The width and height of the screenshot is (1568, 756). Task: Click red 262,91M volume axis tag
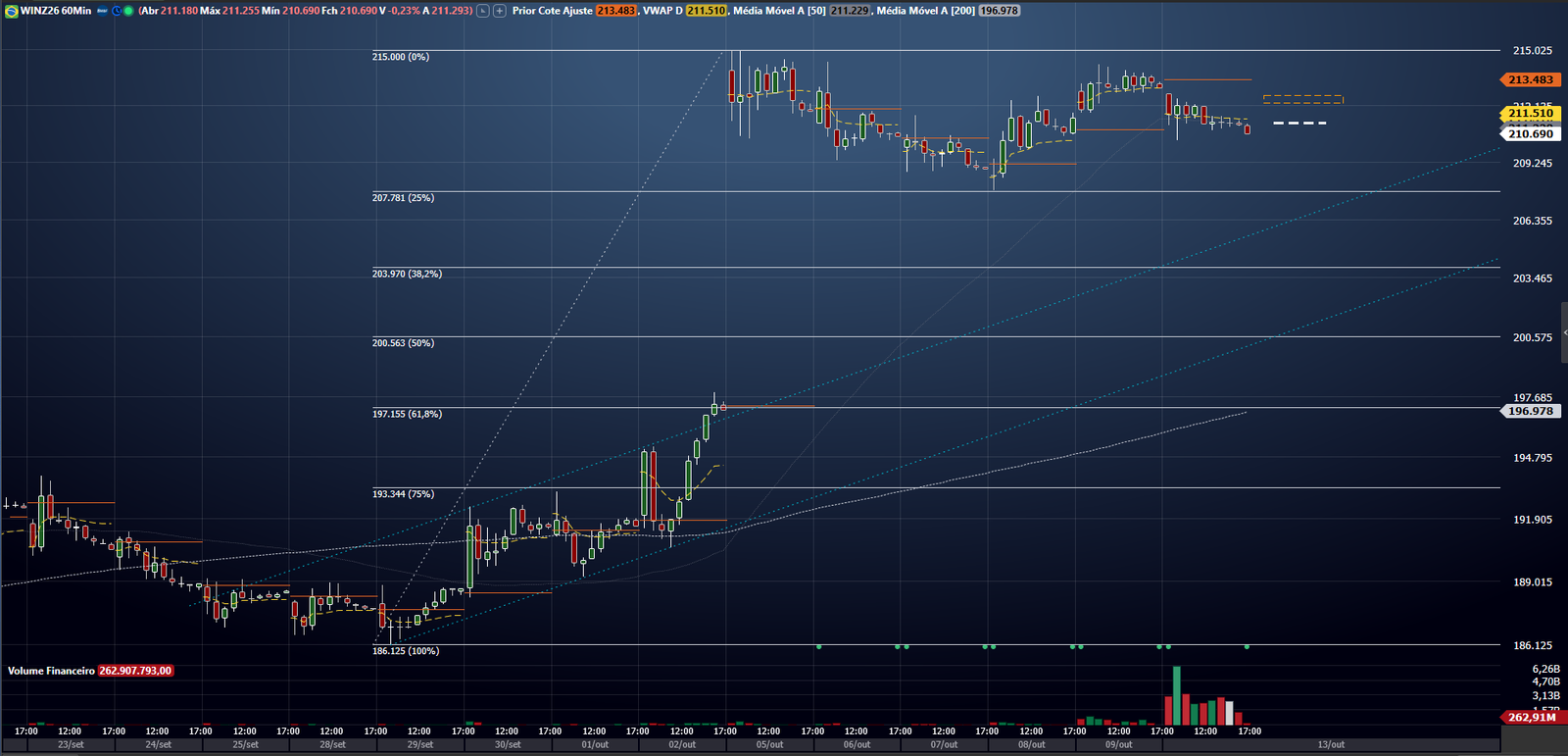click(1532, 717)
